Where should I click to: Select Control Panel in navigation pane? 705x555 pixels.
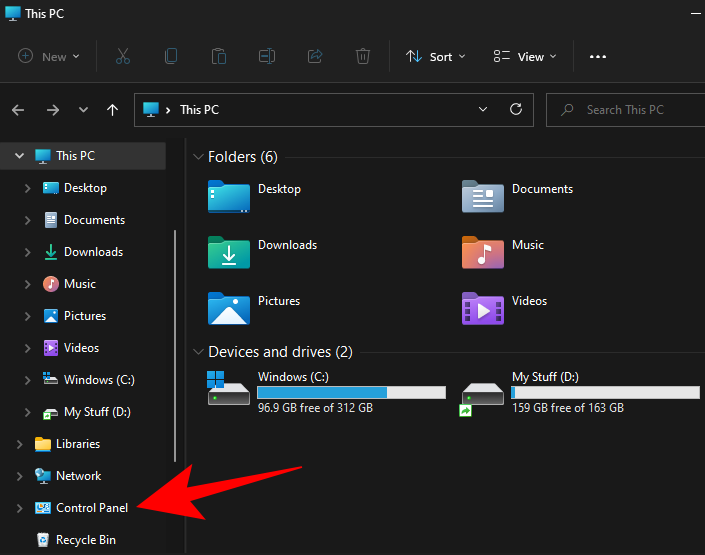(91, 508)
